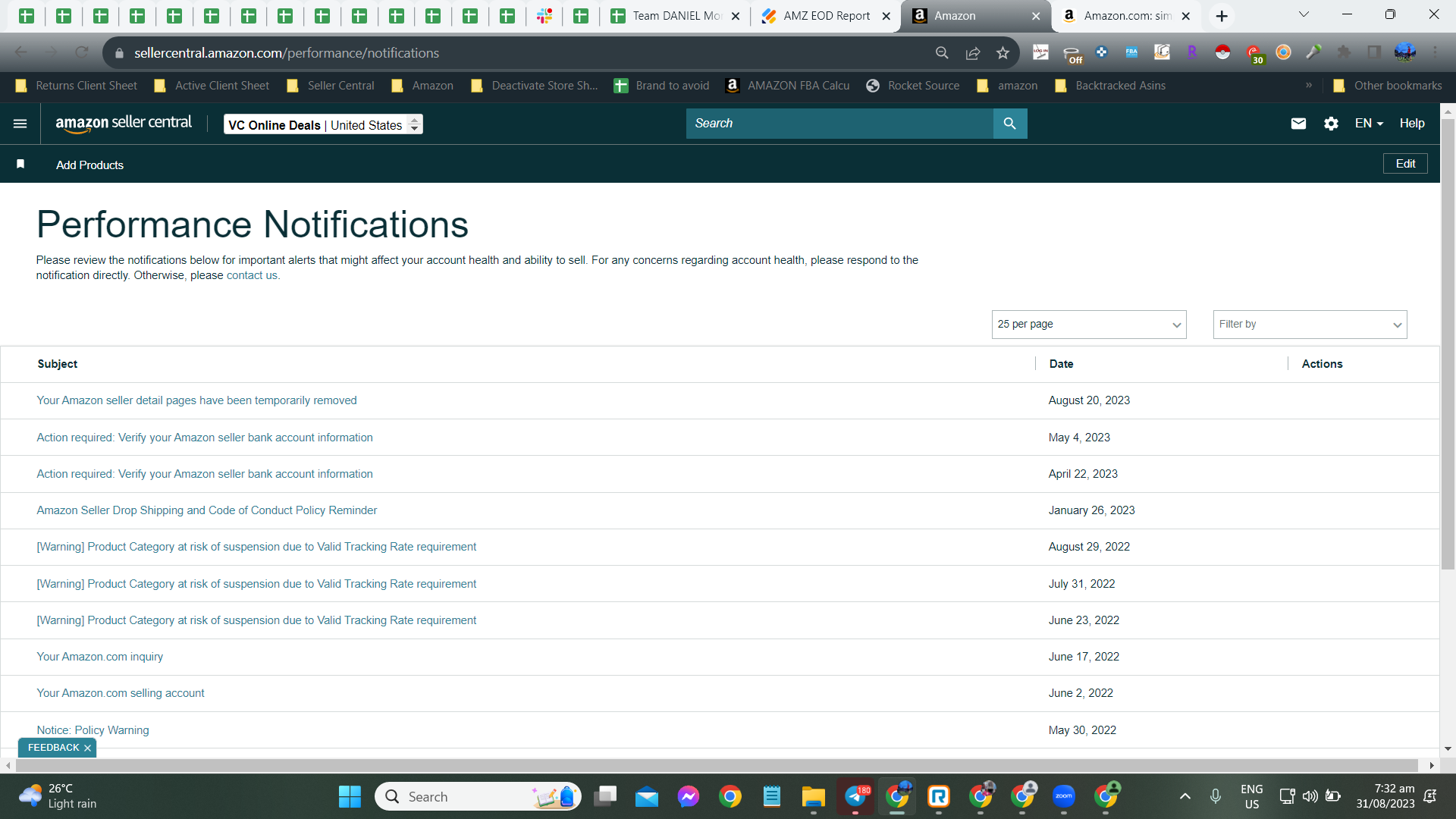Click the Windows Start button
This screenshot has height=819, width=1456.
point(350,796)
